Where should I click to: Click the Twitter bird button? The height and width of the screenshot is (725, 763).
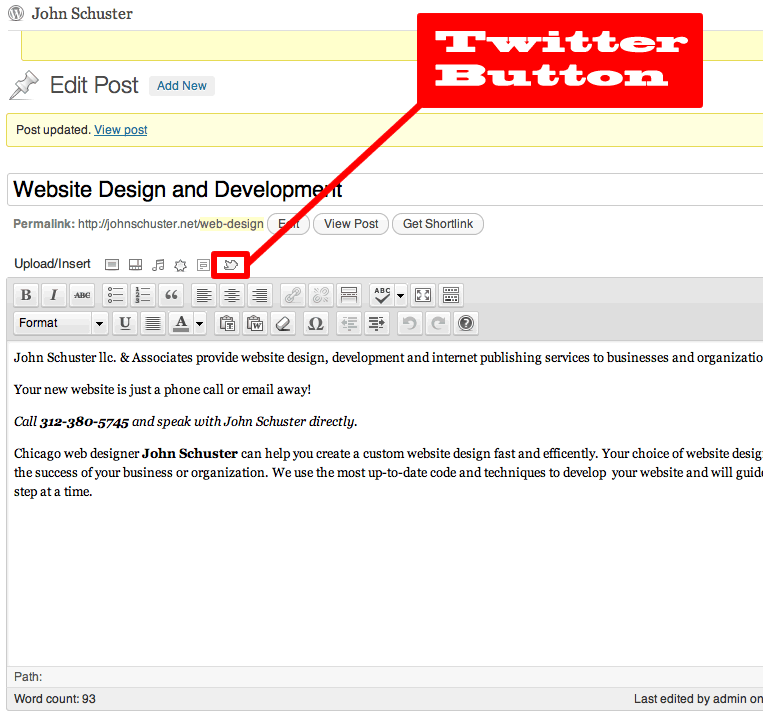pyautogui.click(x=231, y=265)
